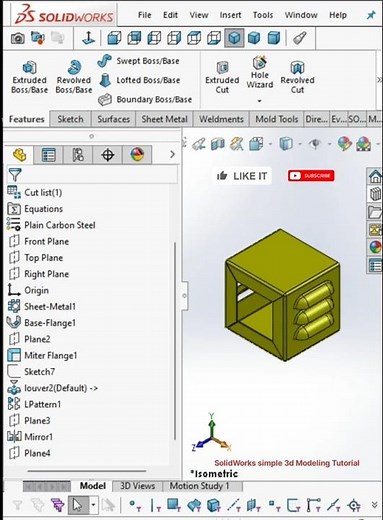Click the flashlight icon in view toolbar
Screen dimensions: 383x520
tap(299, 38)
